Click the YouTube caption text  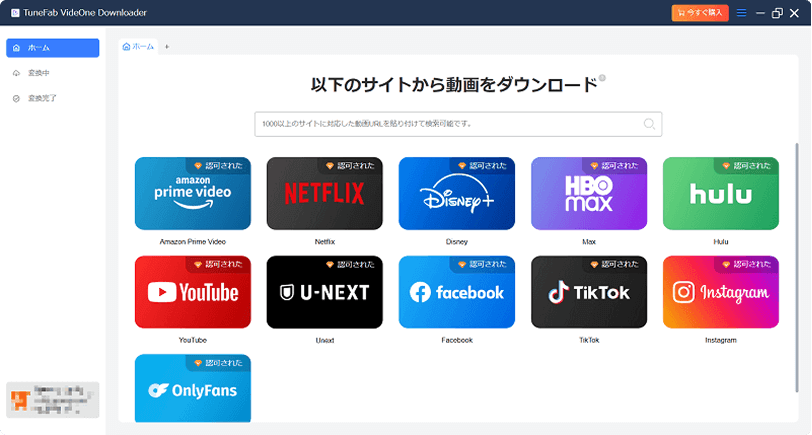pyautogui.click(x=193, y=340)
